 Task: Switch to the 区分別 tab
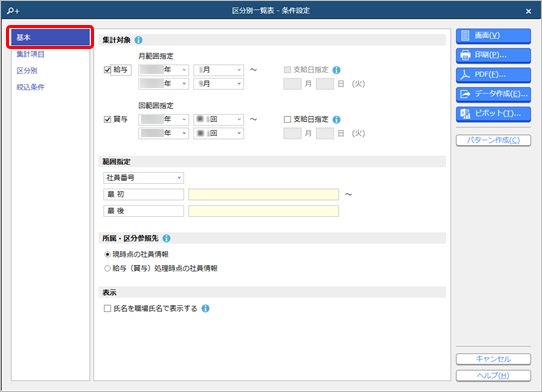tap(27, 71)
